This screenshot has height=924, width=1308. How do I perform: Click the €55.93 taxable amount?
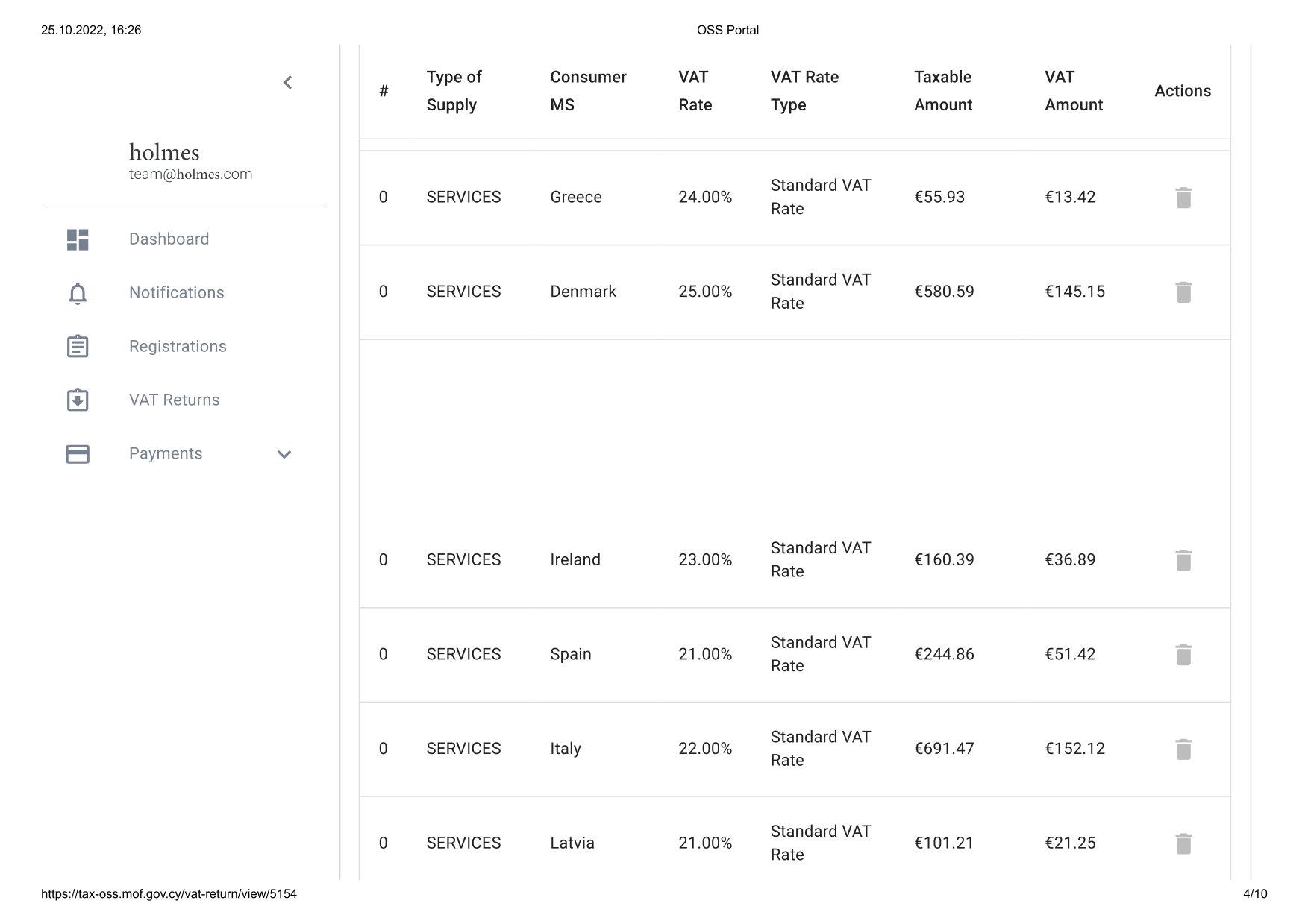click(939, 197)
